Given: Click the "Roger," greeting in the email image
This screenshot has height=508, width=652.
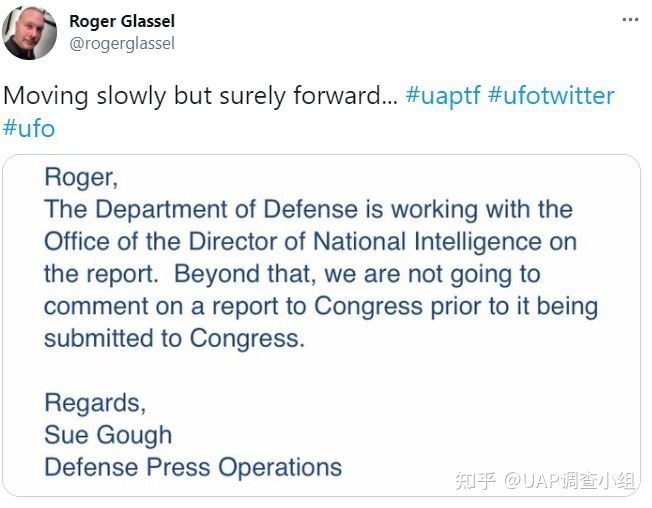Looking at the screenshot, I should pos(80,178).
